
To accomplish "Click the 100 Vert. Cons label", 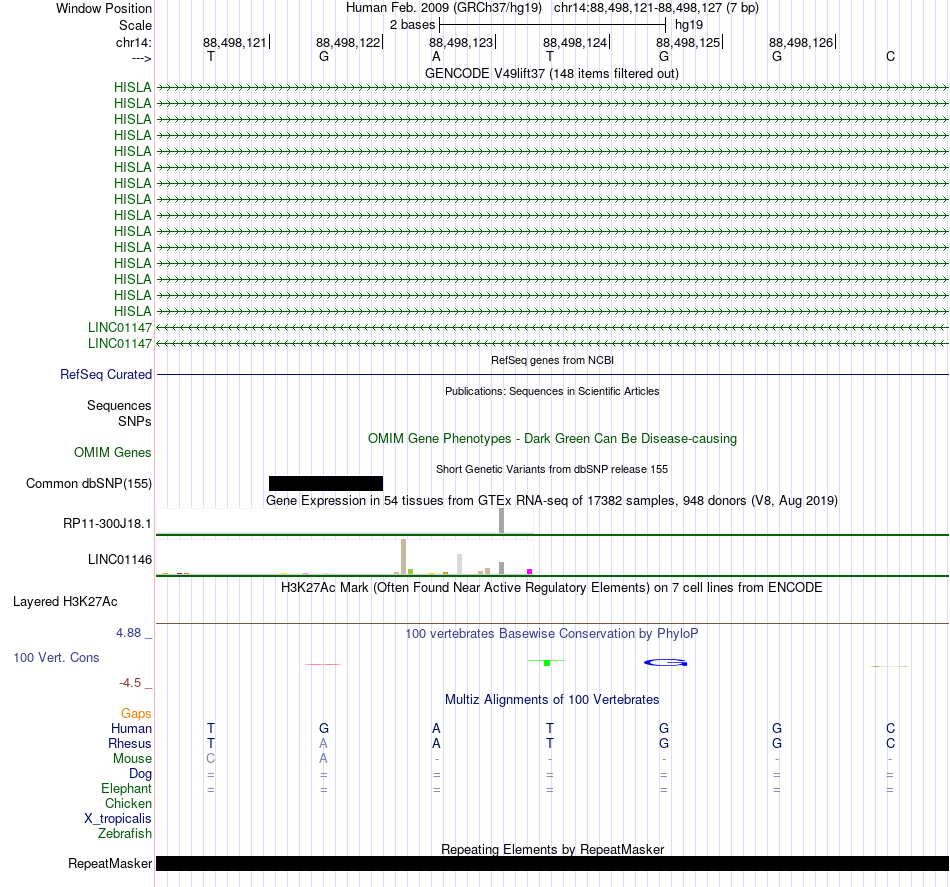I will pyautogui.click(x=56, y=657).
